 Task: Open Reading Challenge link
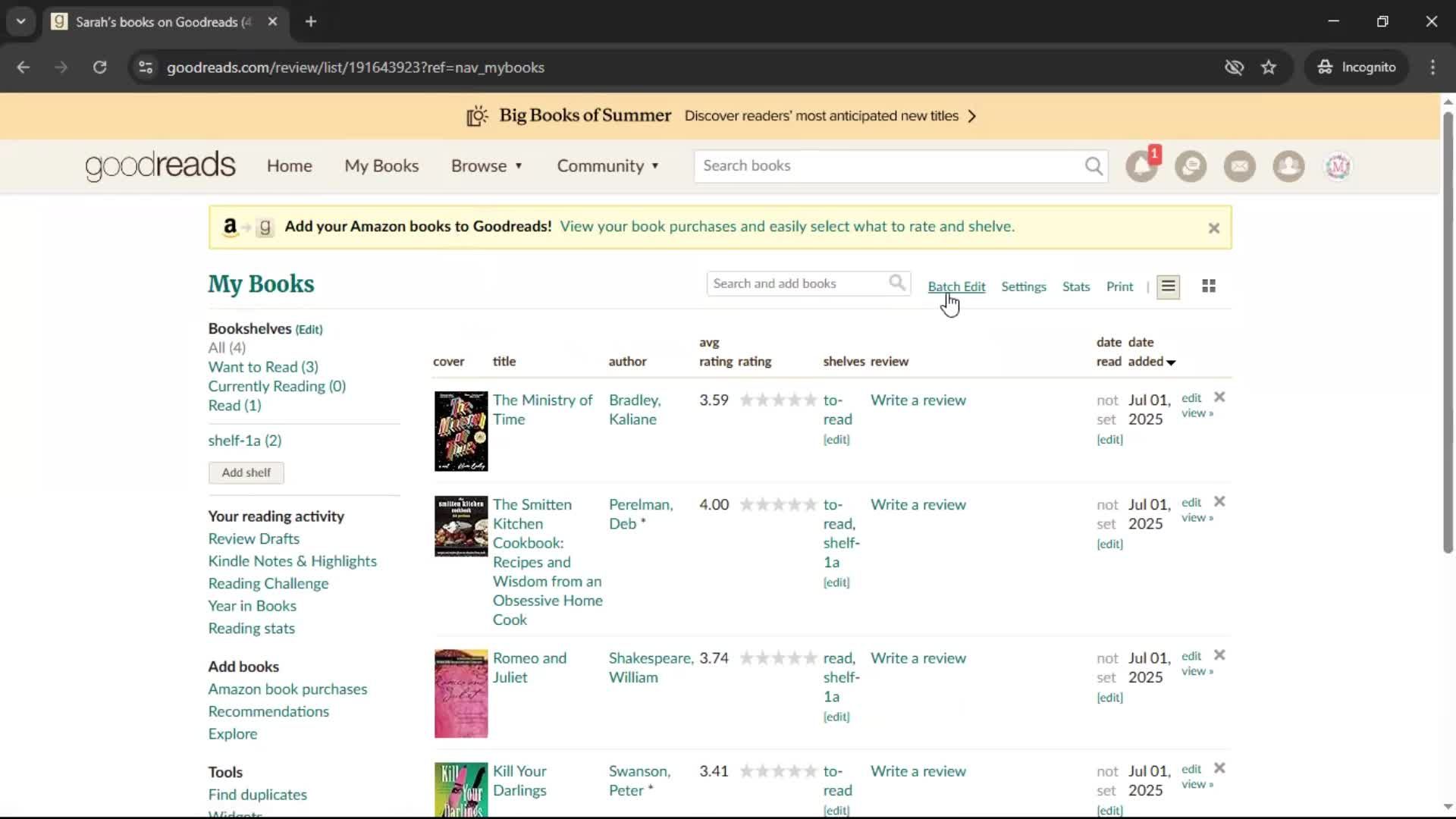pos(268,583)
